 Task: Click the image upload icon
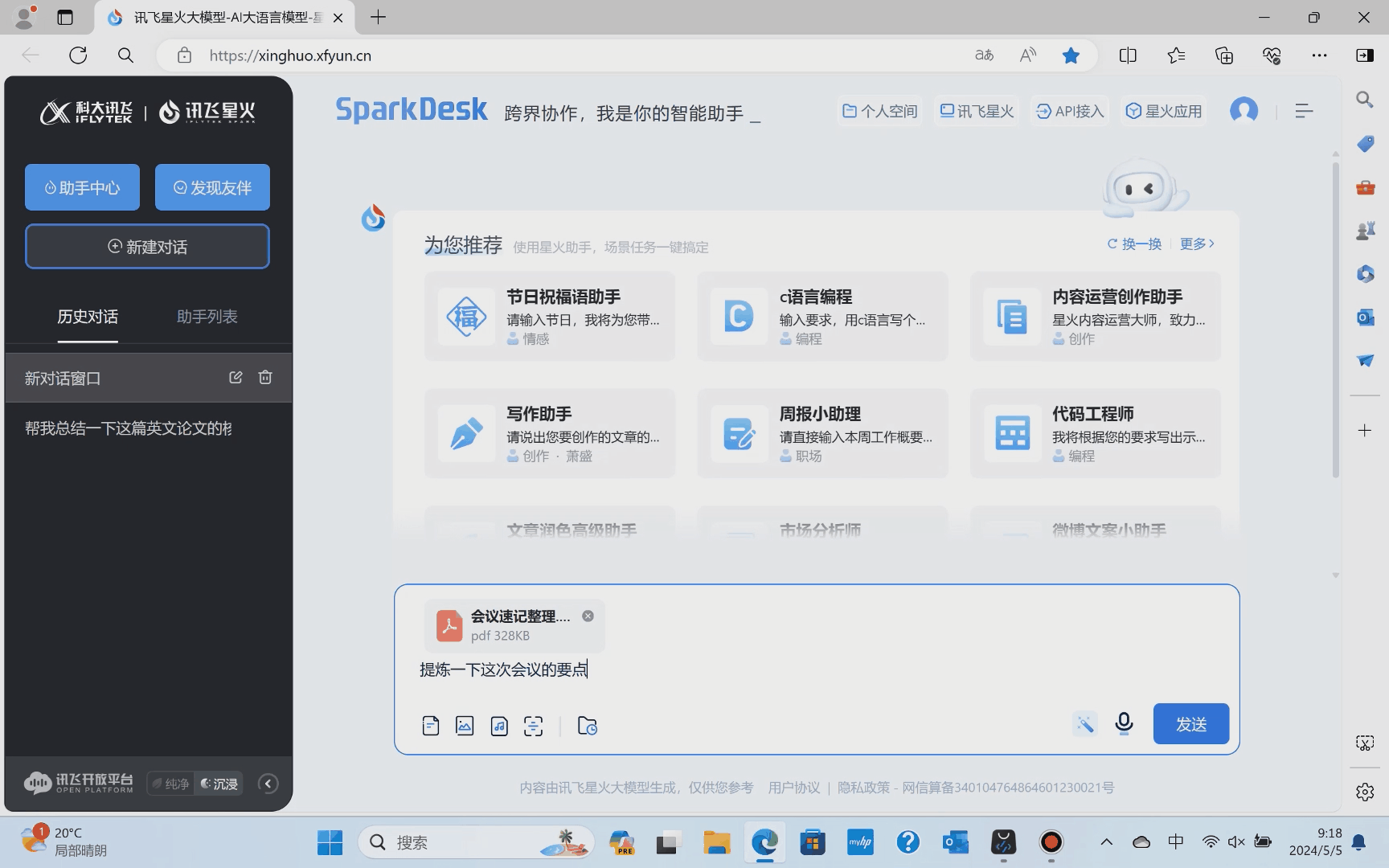coord(465,726)
